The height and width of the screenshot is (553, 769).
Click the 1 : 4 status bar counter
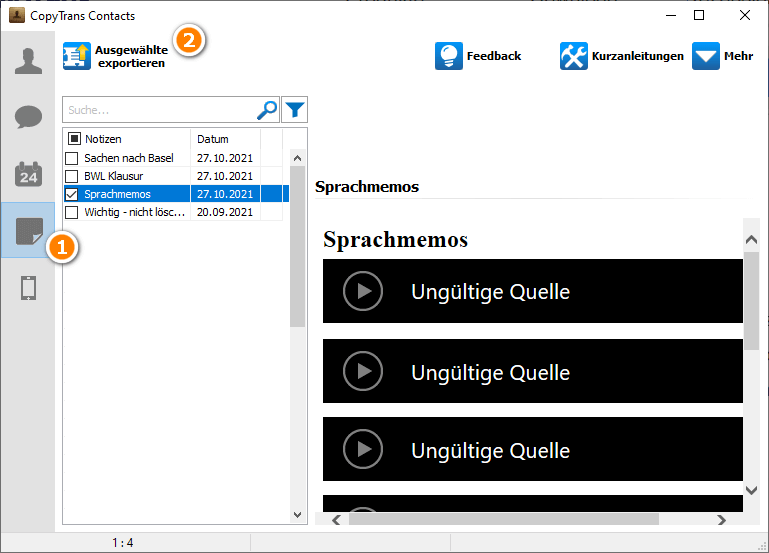pyautogui.click(x=123, y=543)
